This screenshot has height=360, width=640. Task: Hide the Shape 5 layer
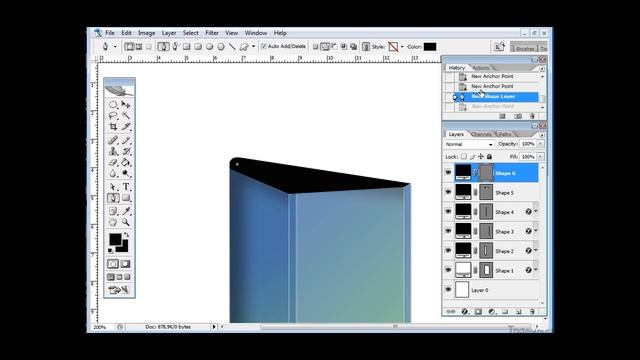448,192
